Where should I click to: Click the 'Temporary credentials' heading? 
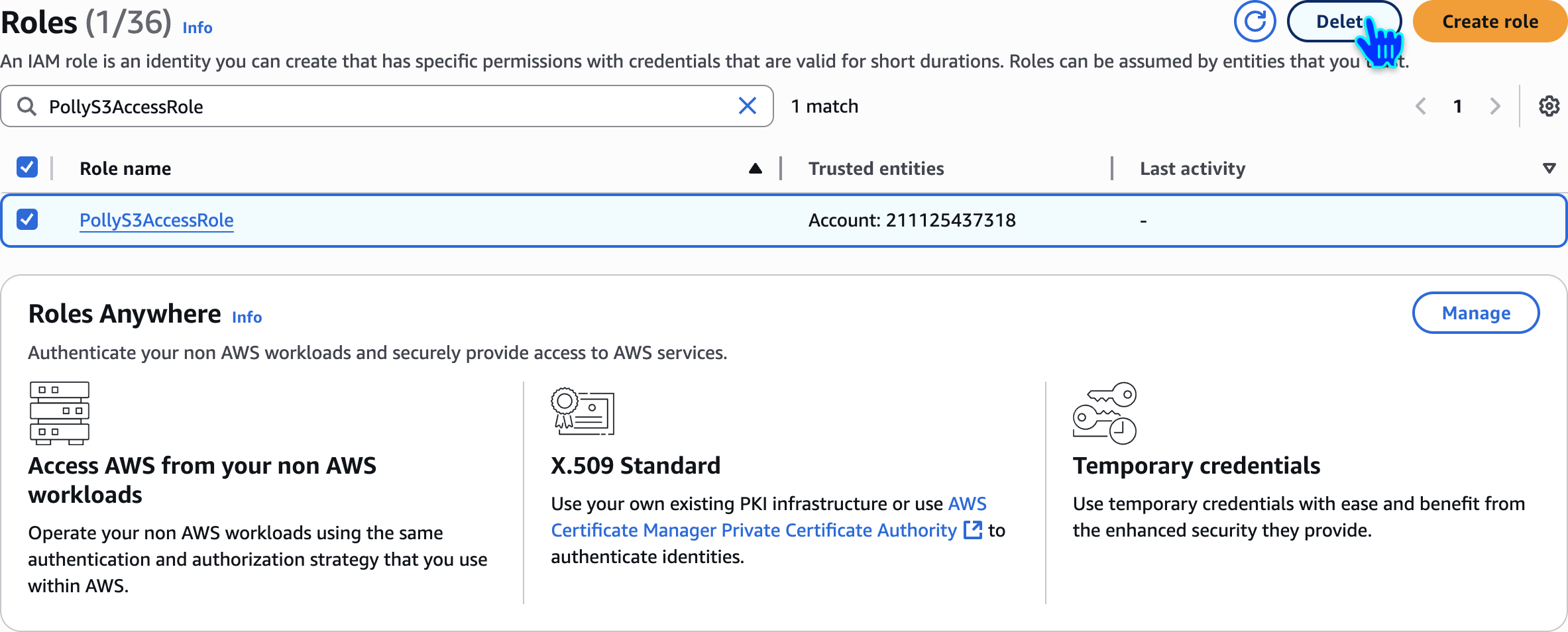pos(1196,466)
